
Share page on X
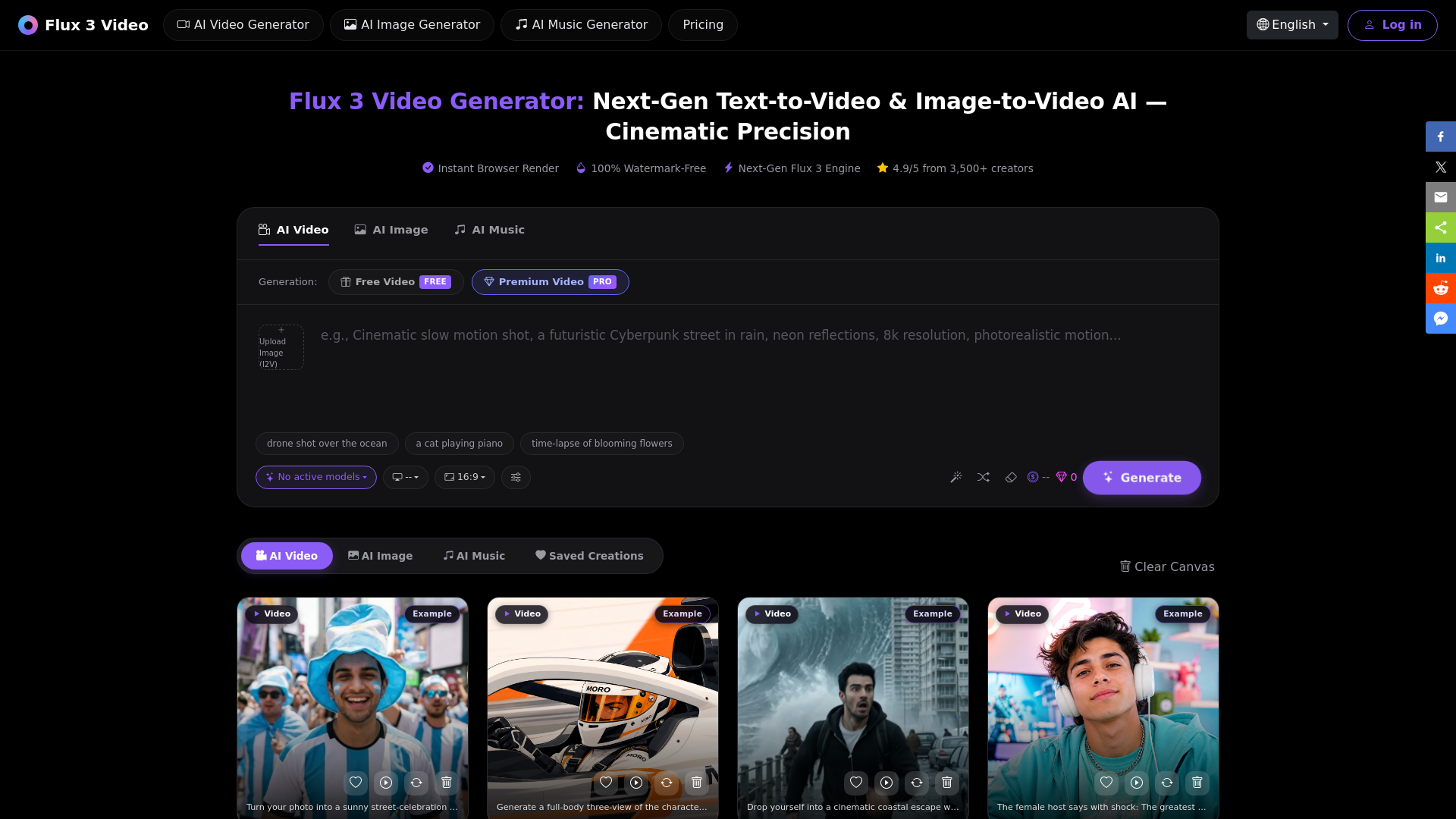[x=1441, y=167]
